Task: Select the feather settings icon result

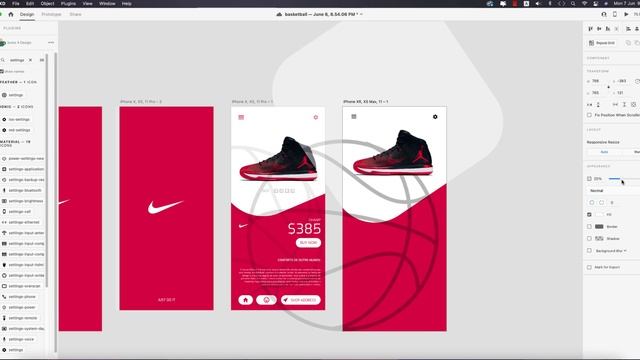Action: click(x=13, y=95)
